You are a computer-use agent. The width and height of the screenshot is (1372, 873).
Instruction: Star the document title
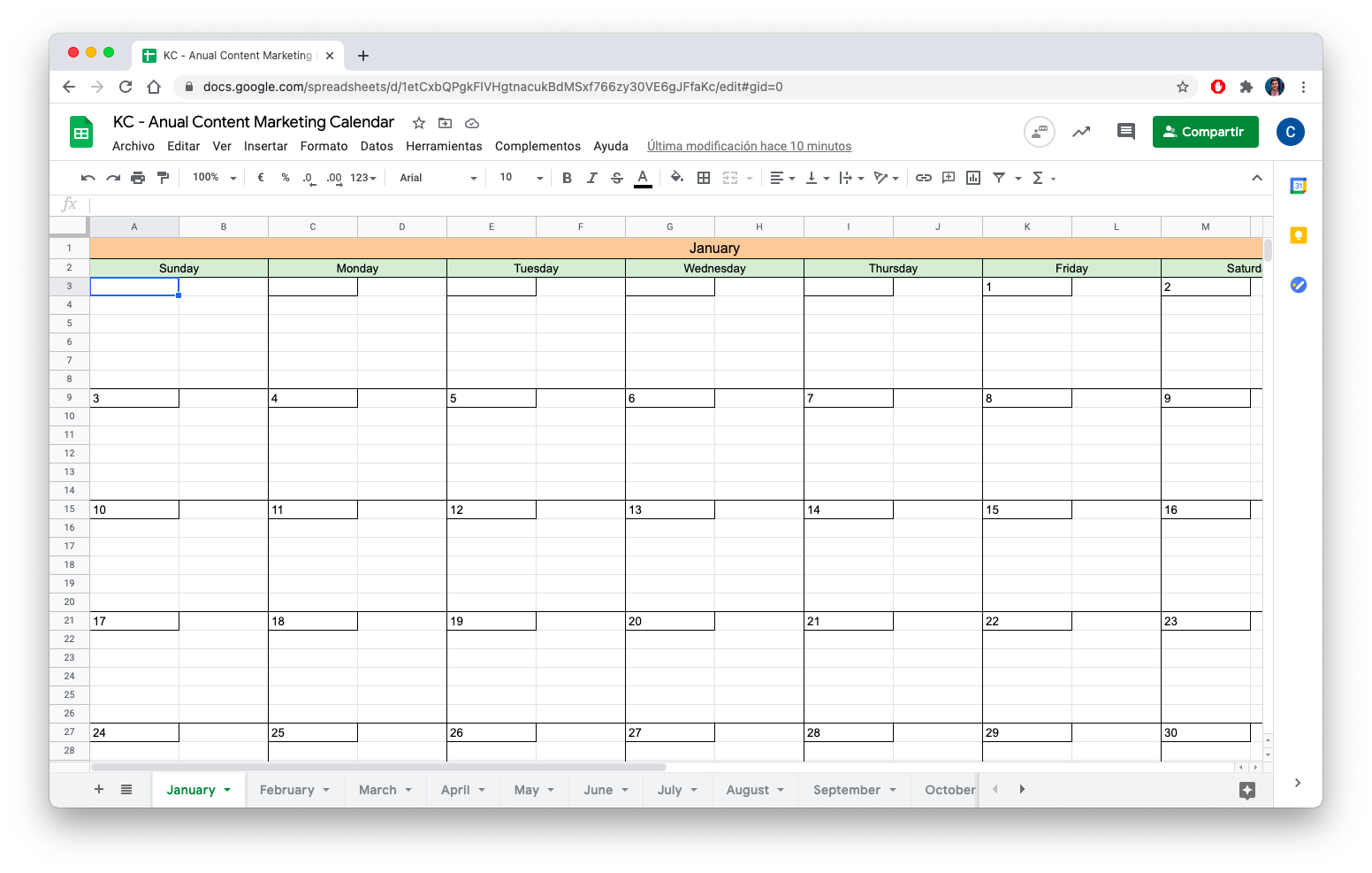point(419,123)
